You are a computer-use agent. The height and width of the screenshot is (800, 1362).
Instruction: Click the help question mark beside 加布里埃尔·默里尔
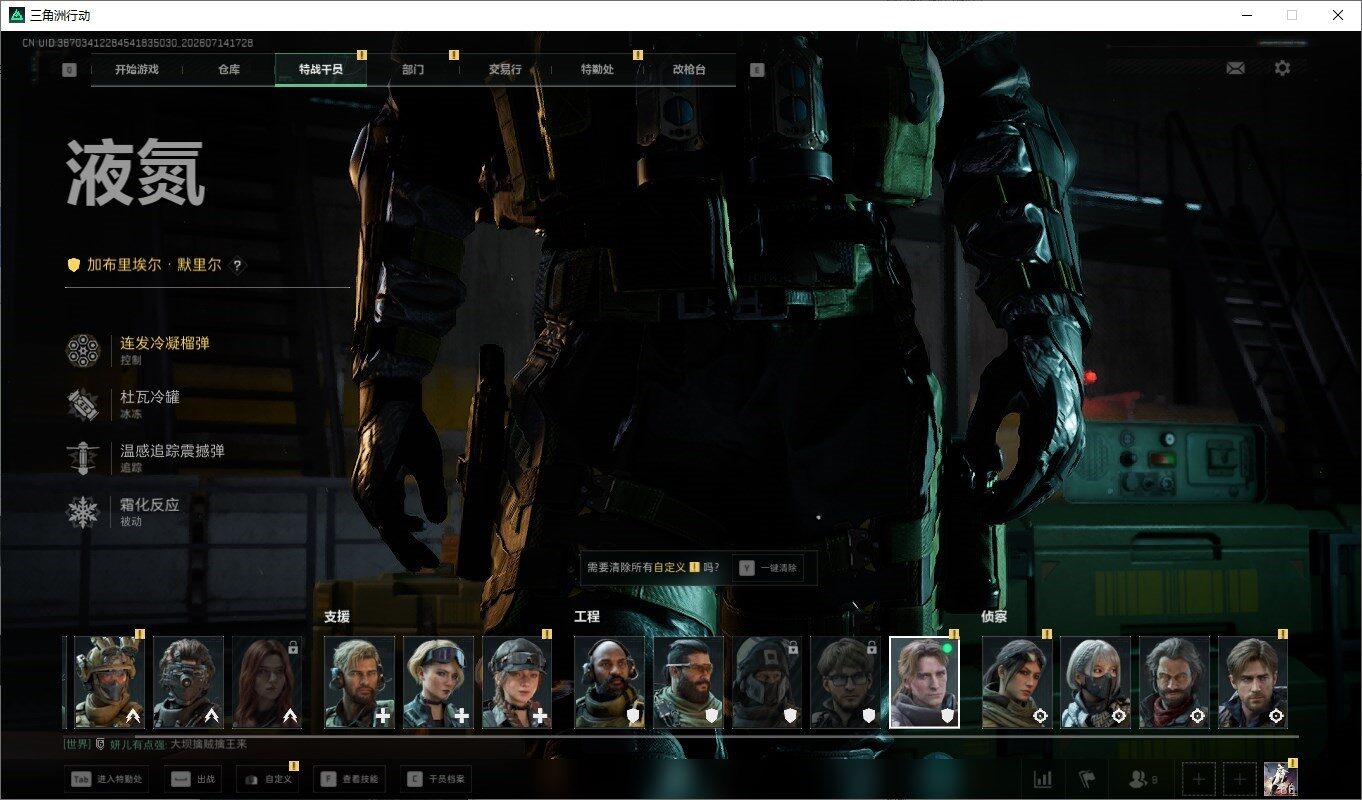click(x=238, y=265)
